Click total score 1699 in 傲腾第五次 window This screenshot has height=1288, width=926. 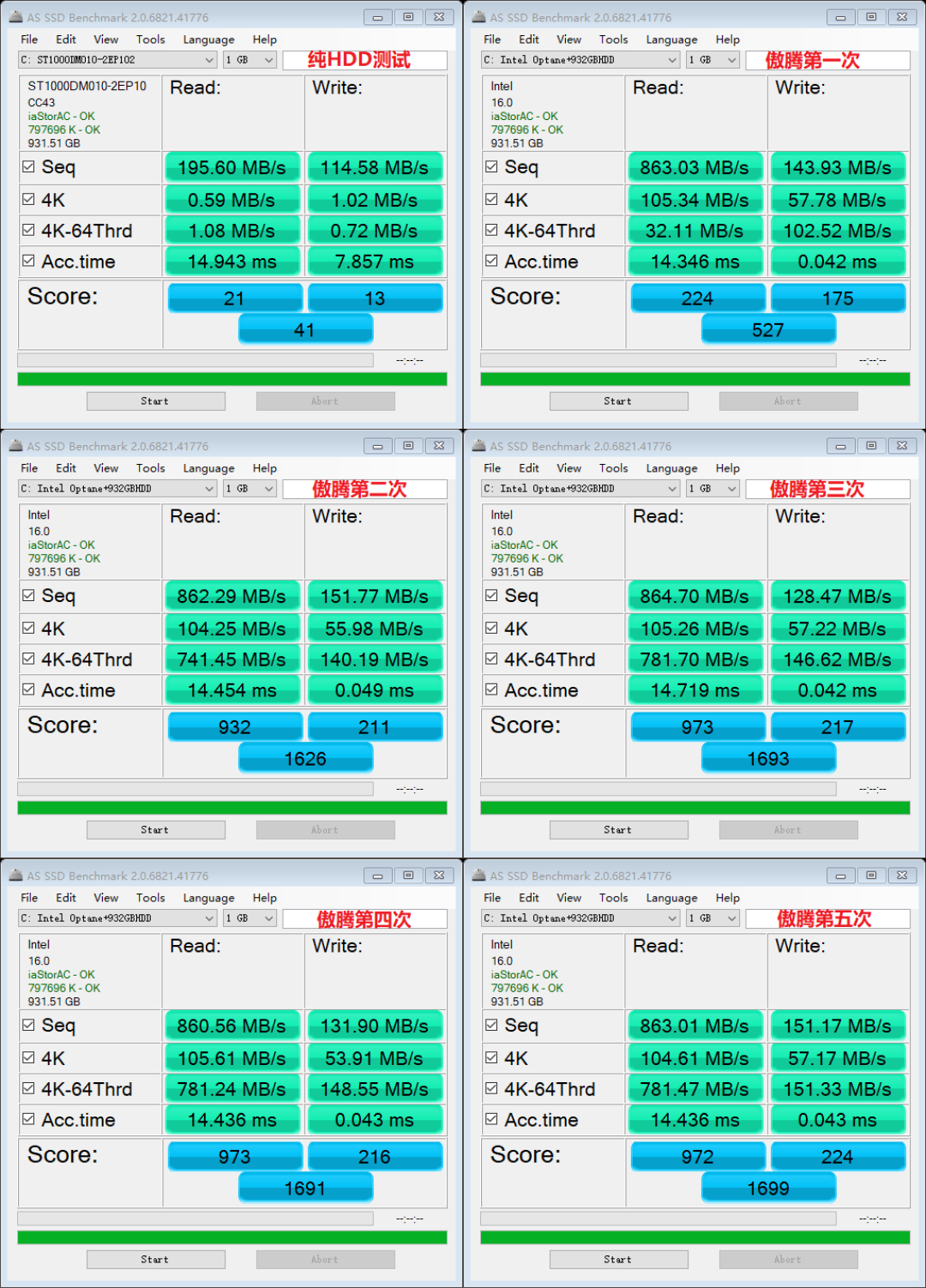[x=768, y=1189]
